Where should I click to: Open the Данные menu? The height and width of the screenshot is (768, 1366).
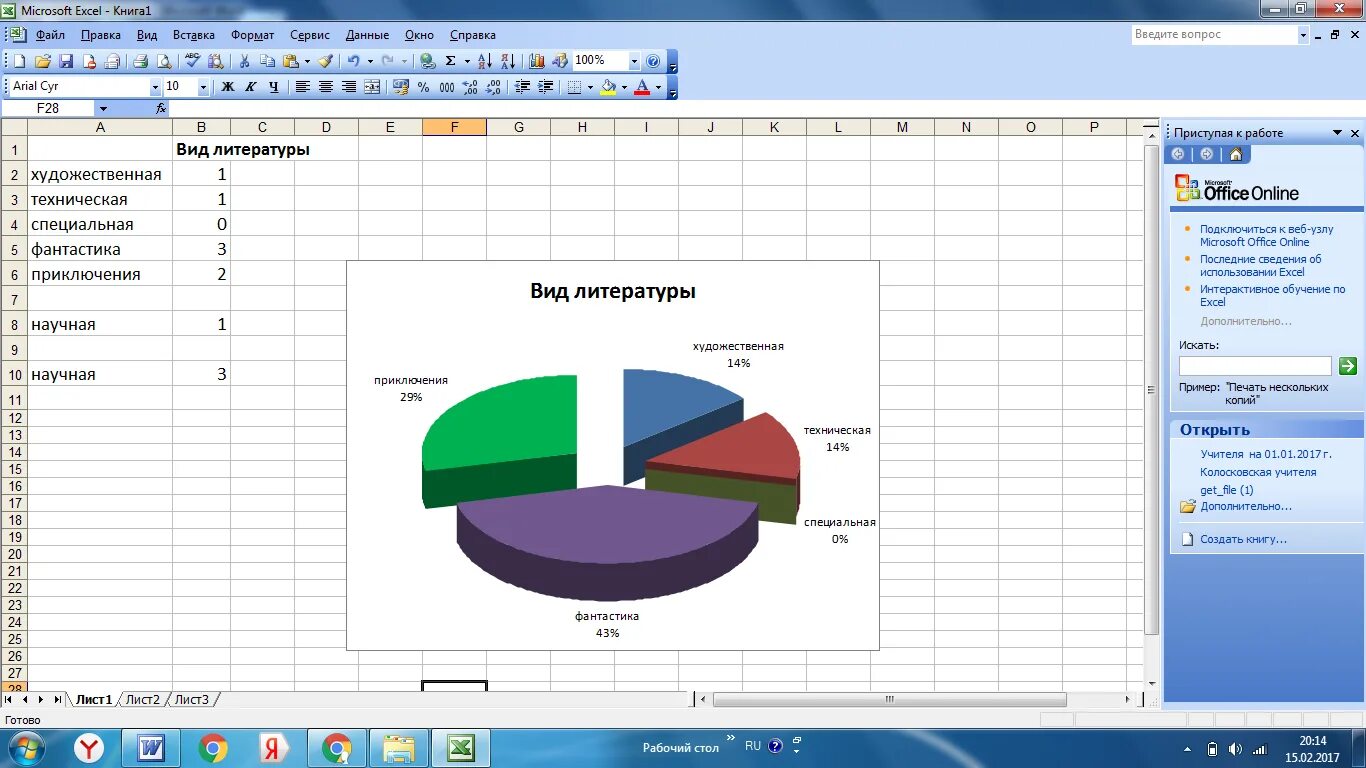pos(368,35)
